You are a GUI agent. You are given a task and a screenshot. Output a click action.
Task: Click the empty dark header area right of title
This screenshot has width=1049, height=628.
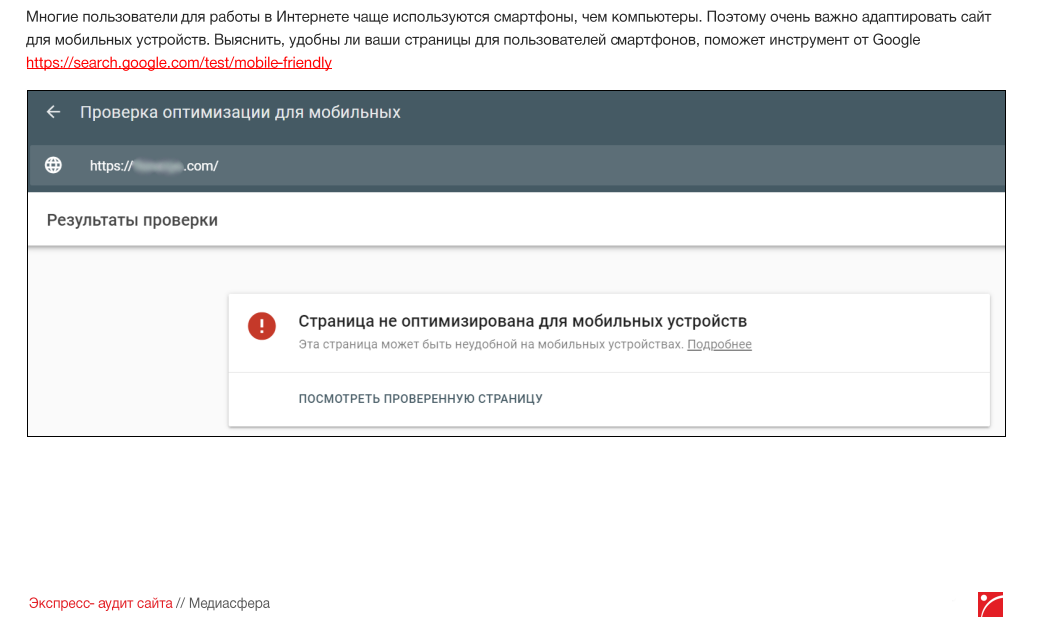700,112
